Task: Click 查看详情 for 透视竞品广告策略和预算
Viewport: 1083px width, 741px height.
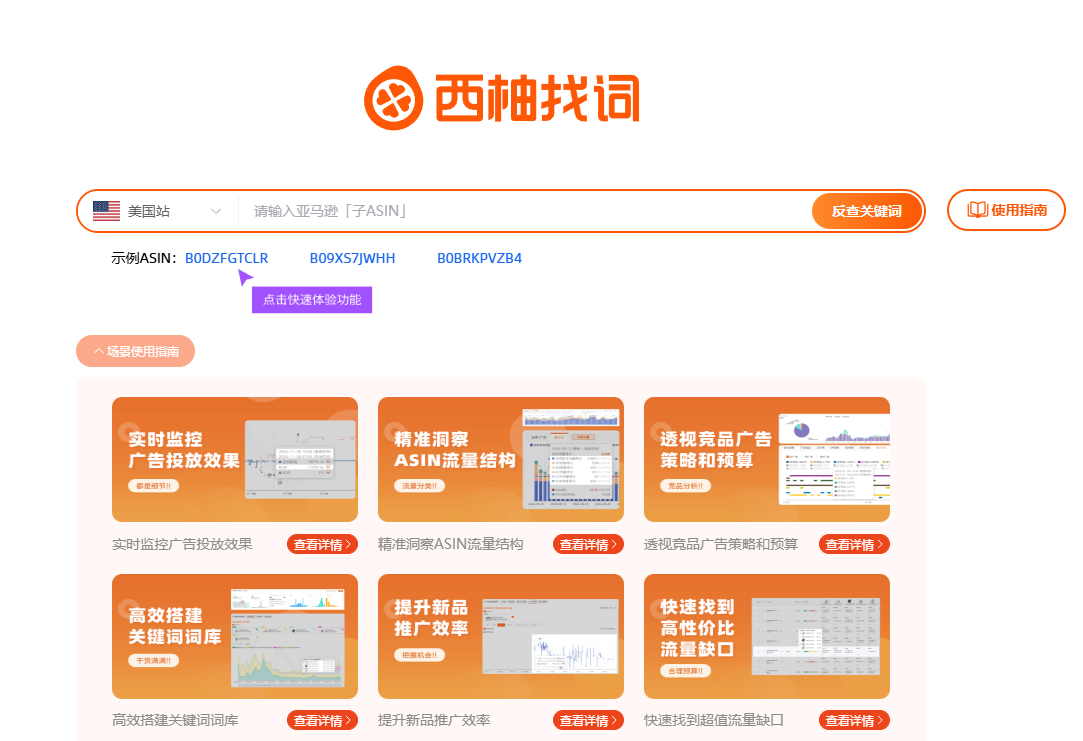Action: click(855, 544)
